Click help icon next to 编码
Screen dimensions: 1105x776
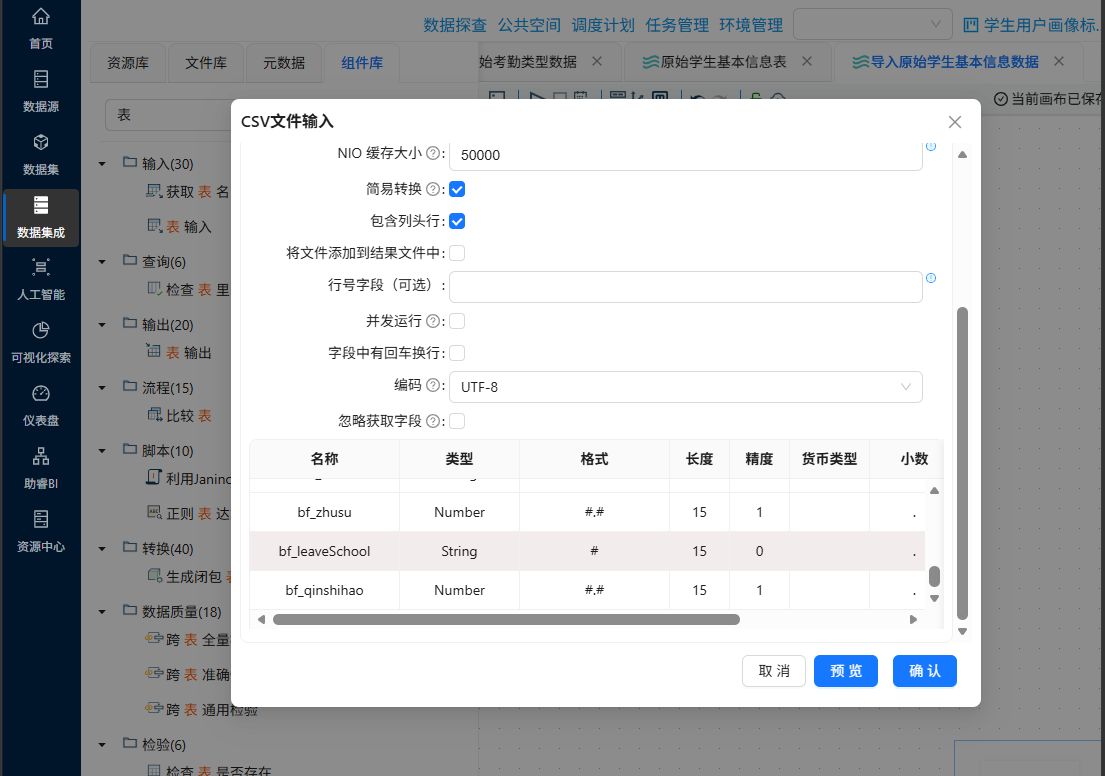[433, 385]
